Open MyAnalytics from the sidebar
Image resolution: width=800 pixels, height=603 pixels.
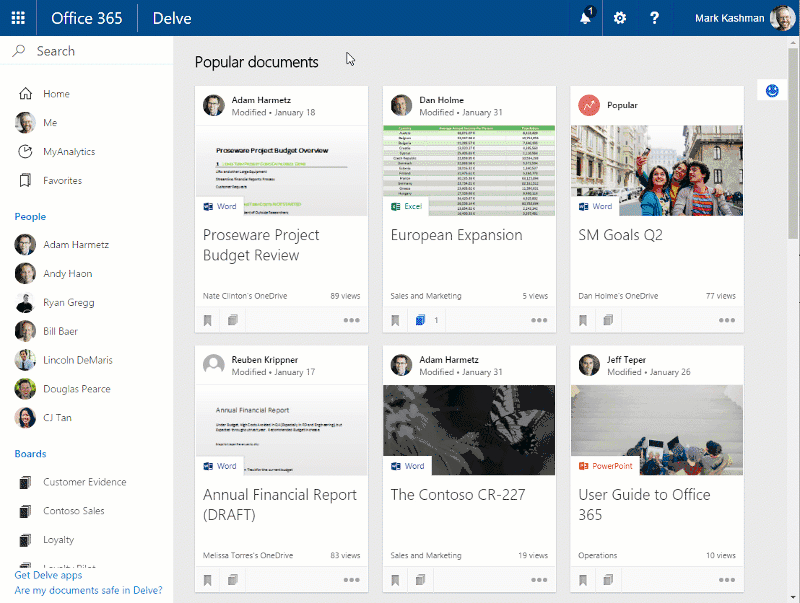(69, 152)
